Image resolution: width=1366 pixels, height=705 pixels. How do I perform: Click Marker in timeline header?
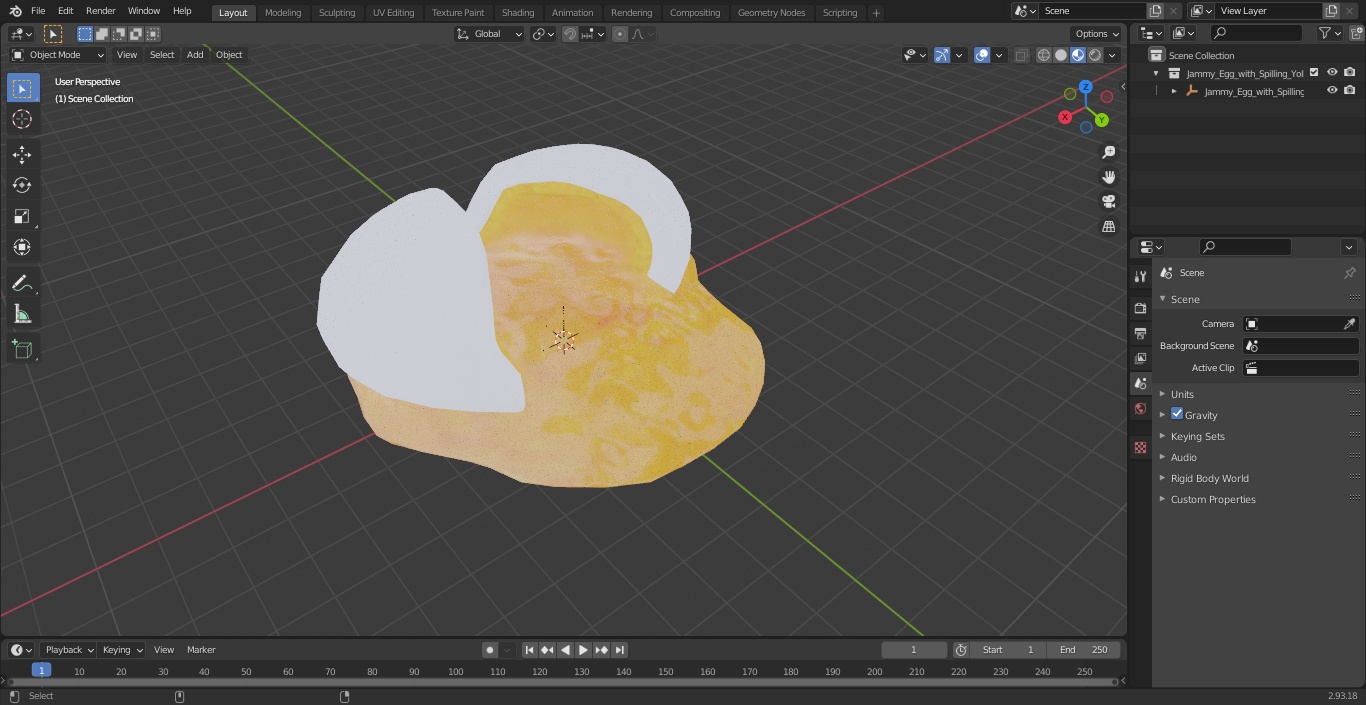[201, 650]
